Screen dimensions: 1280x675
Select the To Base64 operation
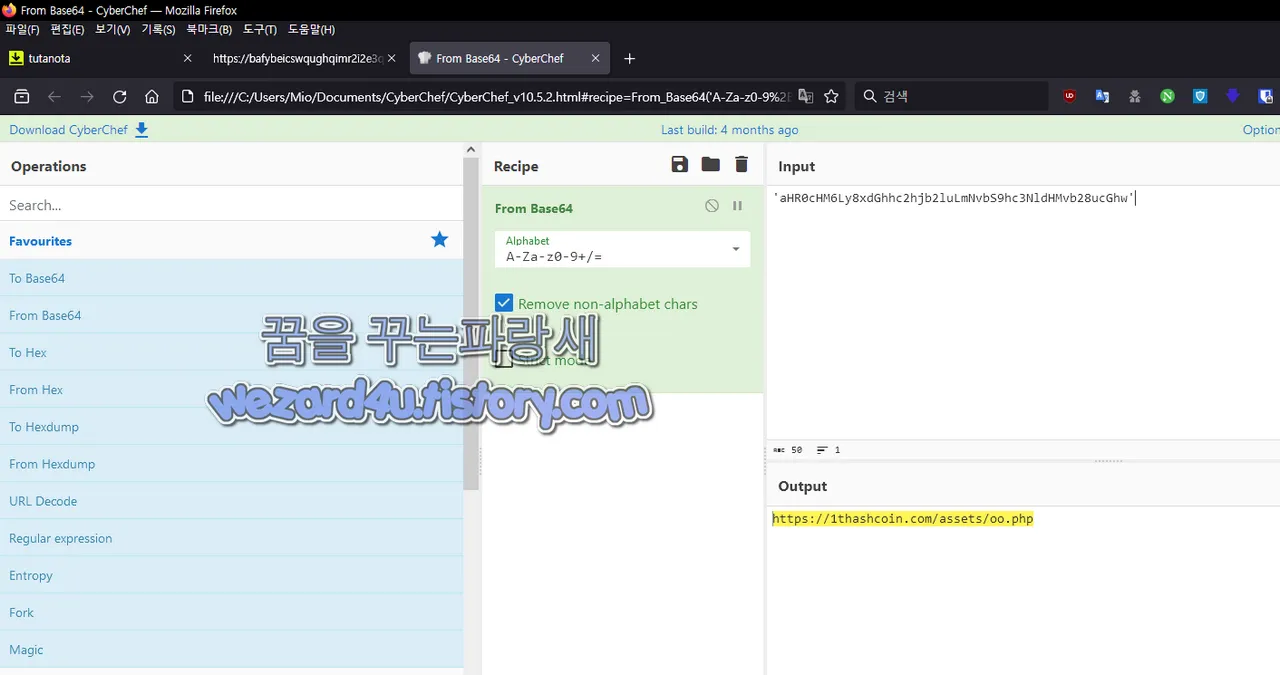tap(231, 278)
